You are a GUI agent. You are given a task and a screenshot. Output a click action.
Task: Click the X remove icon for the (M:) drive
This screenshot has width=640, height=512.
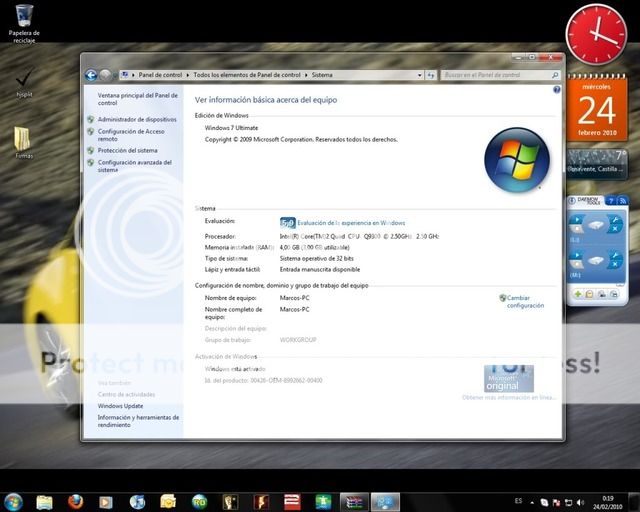(614, 264)
